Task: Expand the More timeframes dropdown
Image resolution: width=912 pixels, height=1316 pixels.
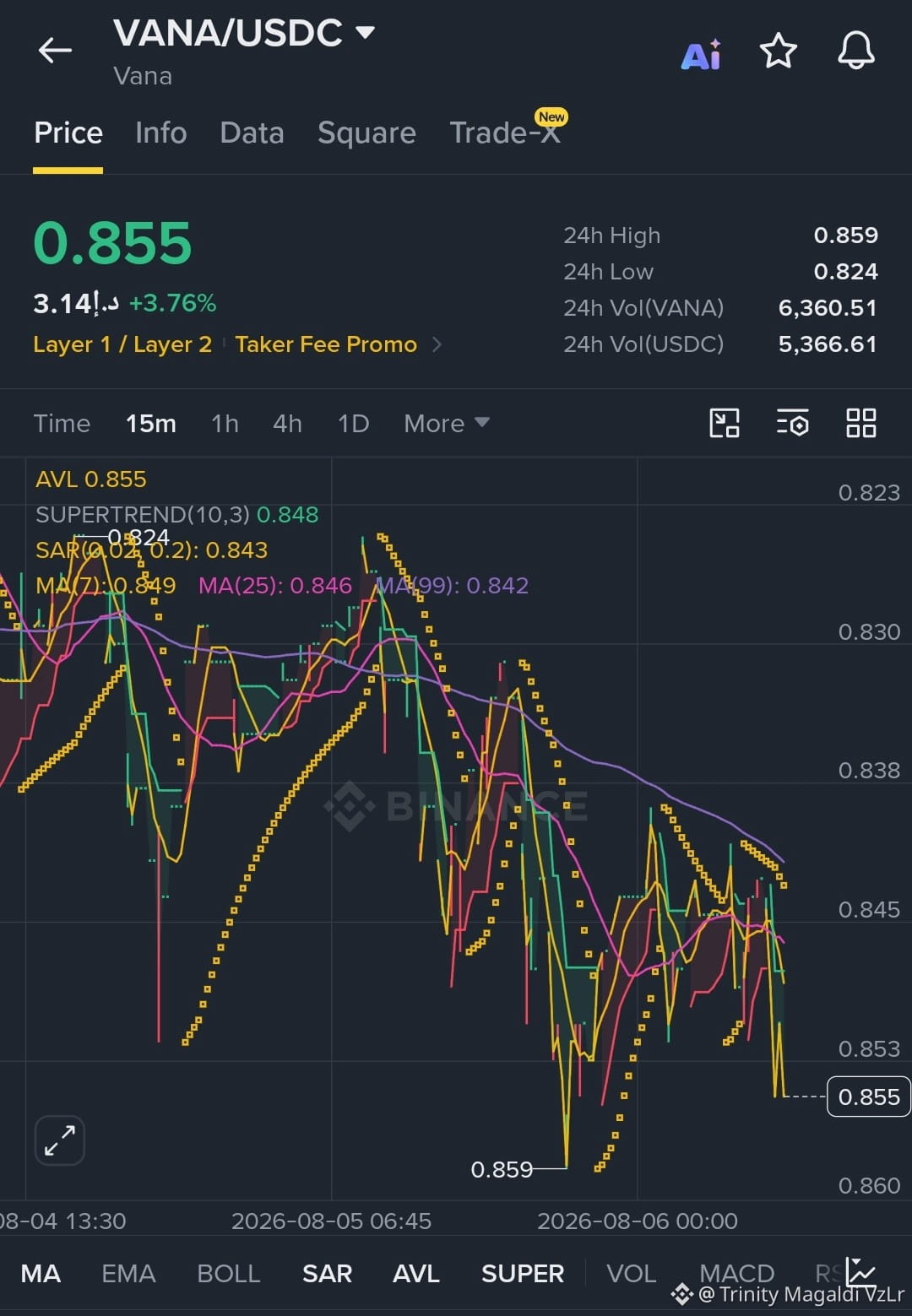Action: [x=446, y=423]
